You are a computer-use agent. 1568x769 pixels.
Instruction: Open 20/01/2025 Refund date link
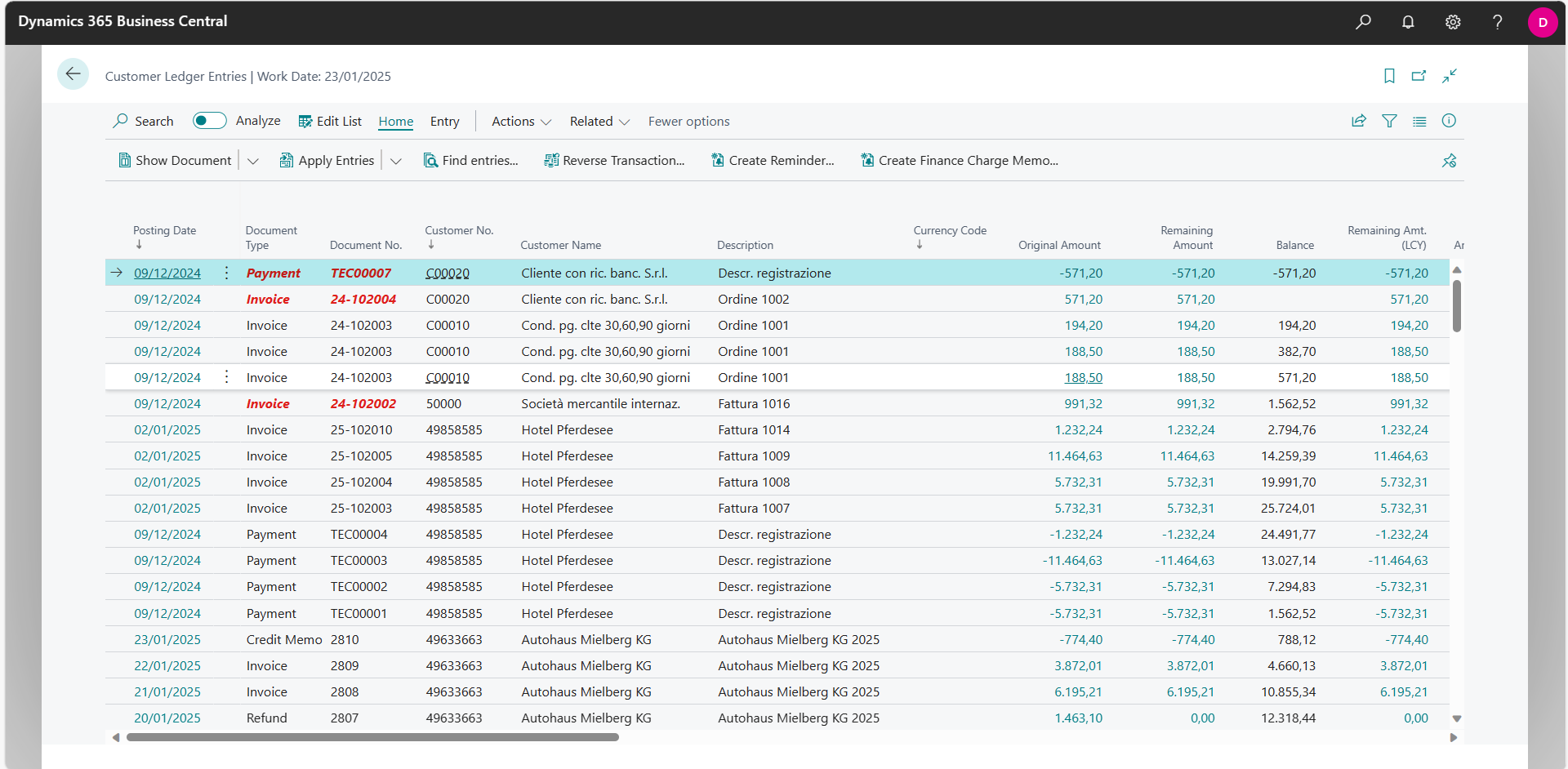click(x=167, y=718)
